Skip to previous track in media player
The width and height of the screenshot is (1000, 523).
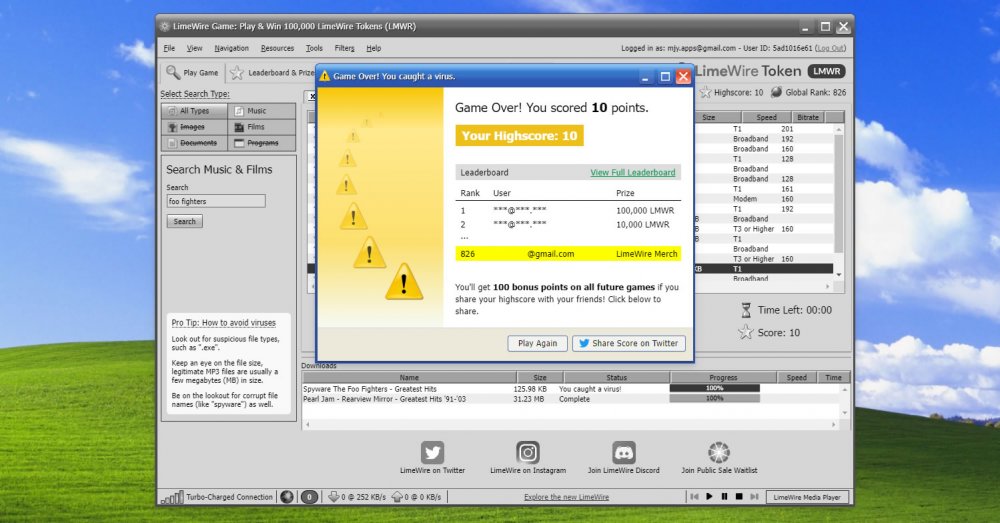pos(695,496)
